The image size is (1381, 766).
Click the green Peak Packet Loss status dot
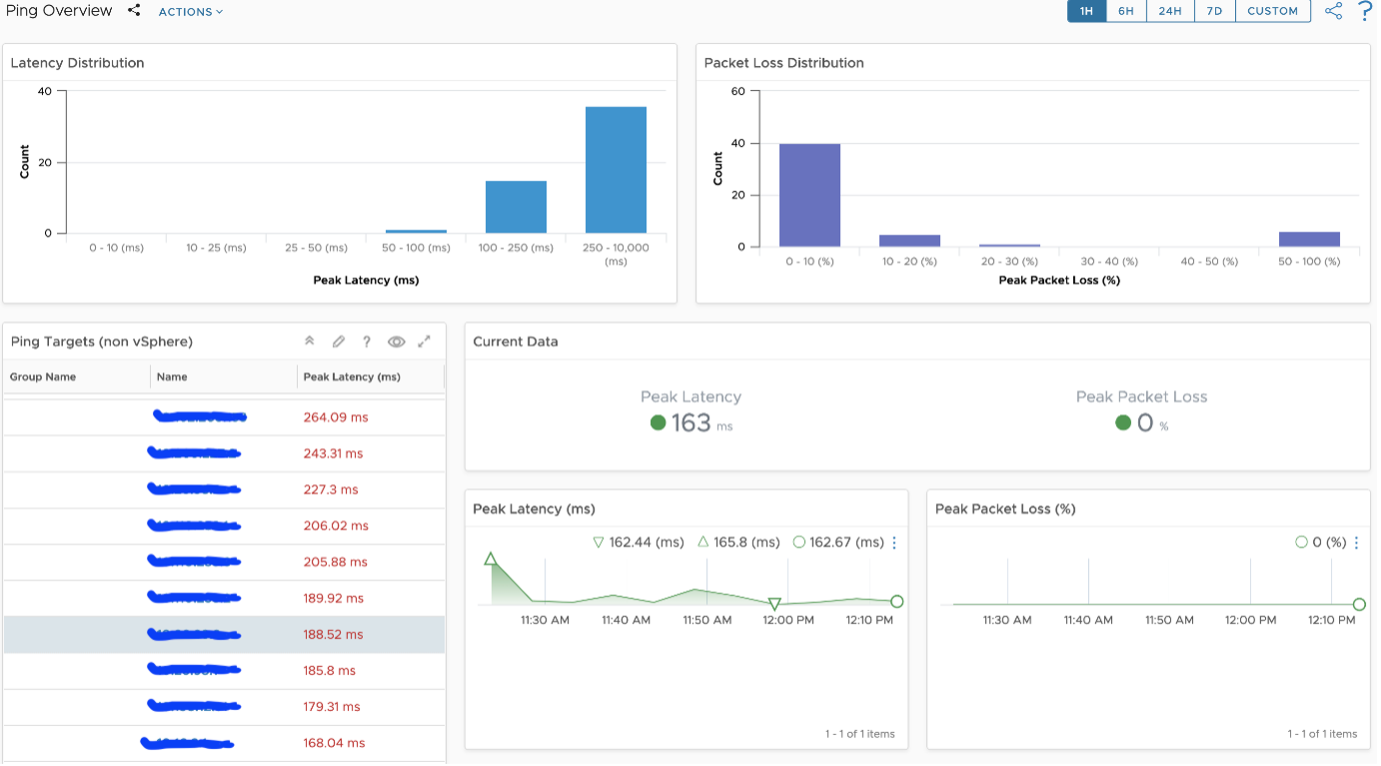pos(1123,423)
